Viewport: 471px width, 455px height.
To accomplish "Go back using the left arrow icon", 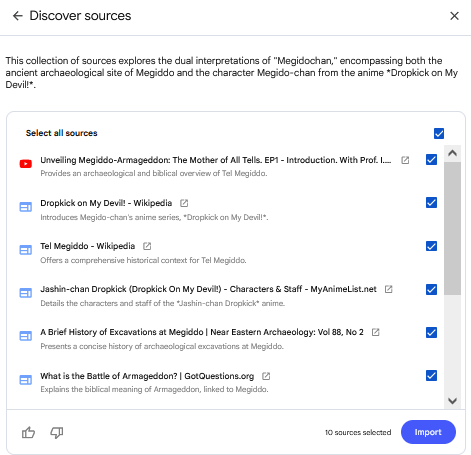I will [x=17, y=16].
